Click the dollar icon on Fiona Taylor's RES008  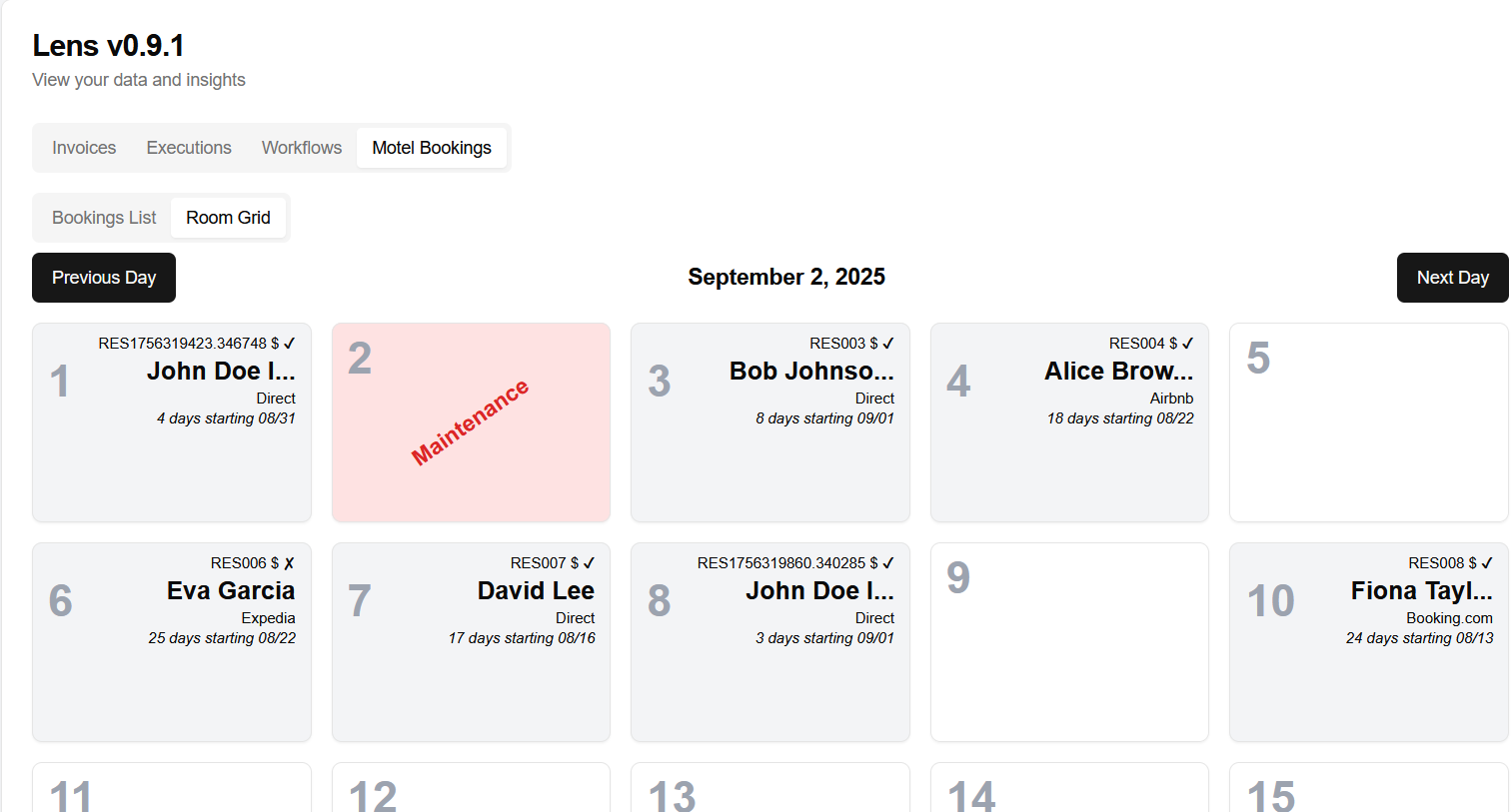pos(1474,562)
